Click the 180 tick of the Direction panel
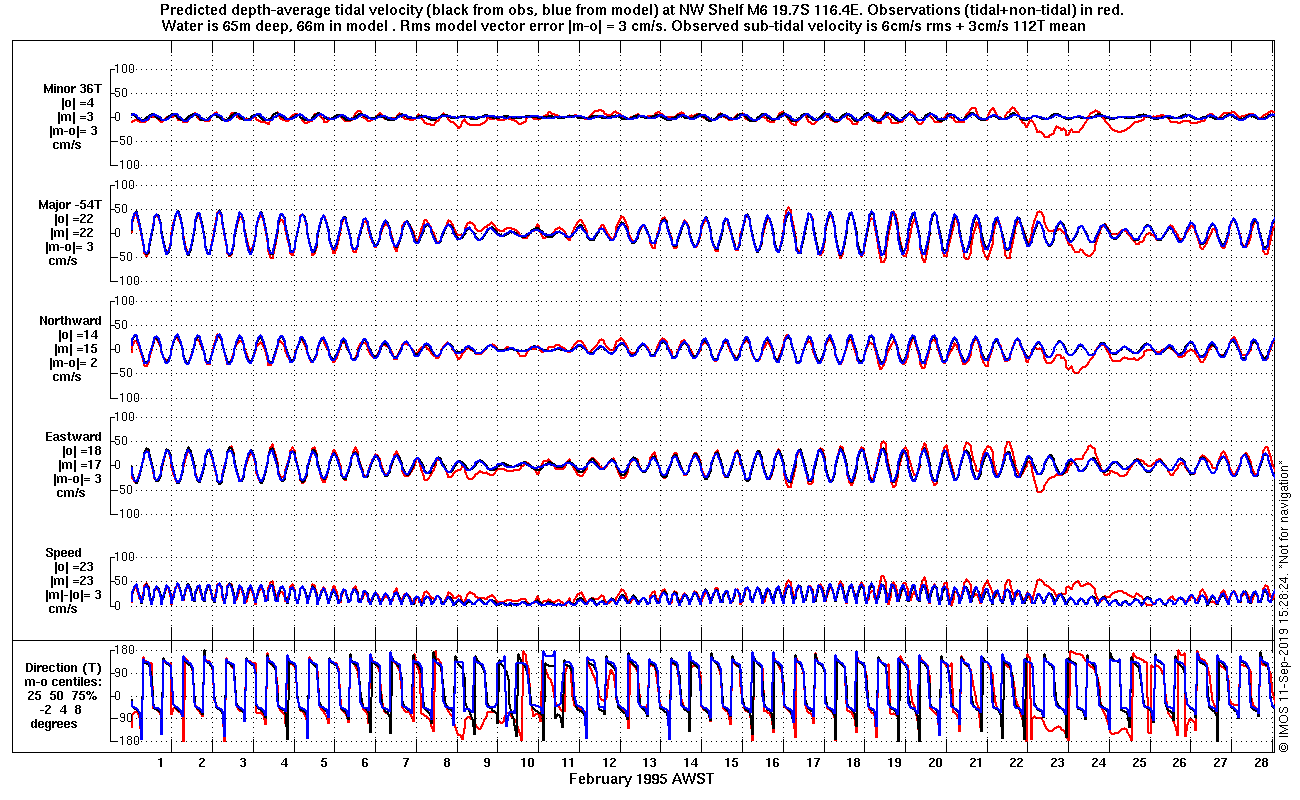1300x800 pixels. (125, 651)
